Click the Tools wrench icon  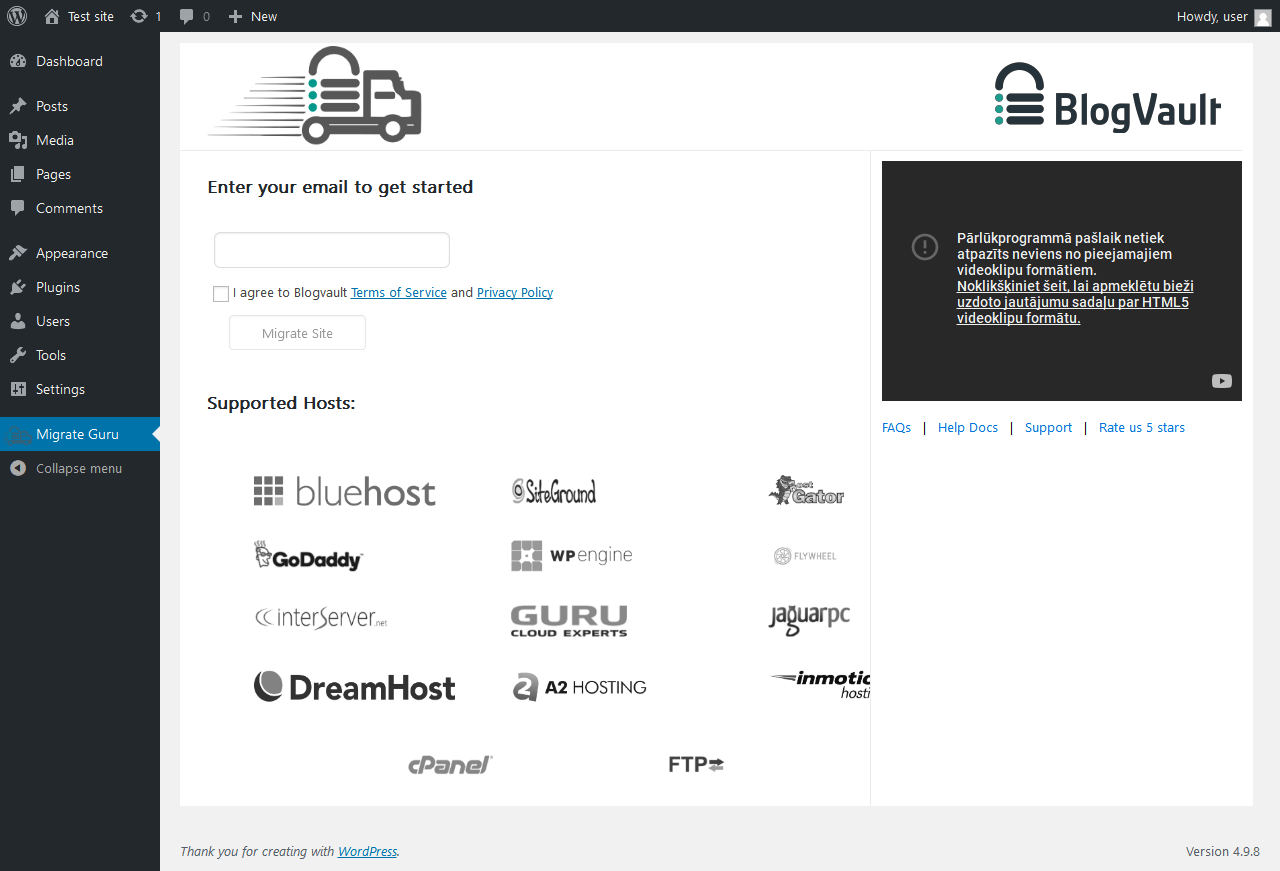click(18, 355)
